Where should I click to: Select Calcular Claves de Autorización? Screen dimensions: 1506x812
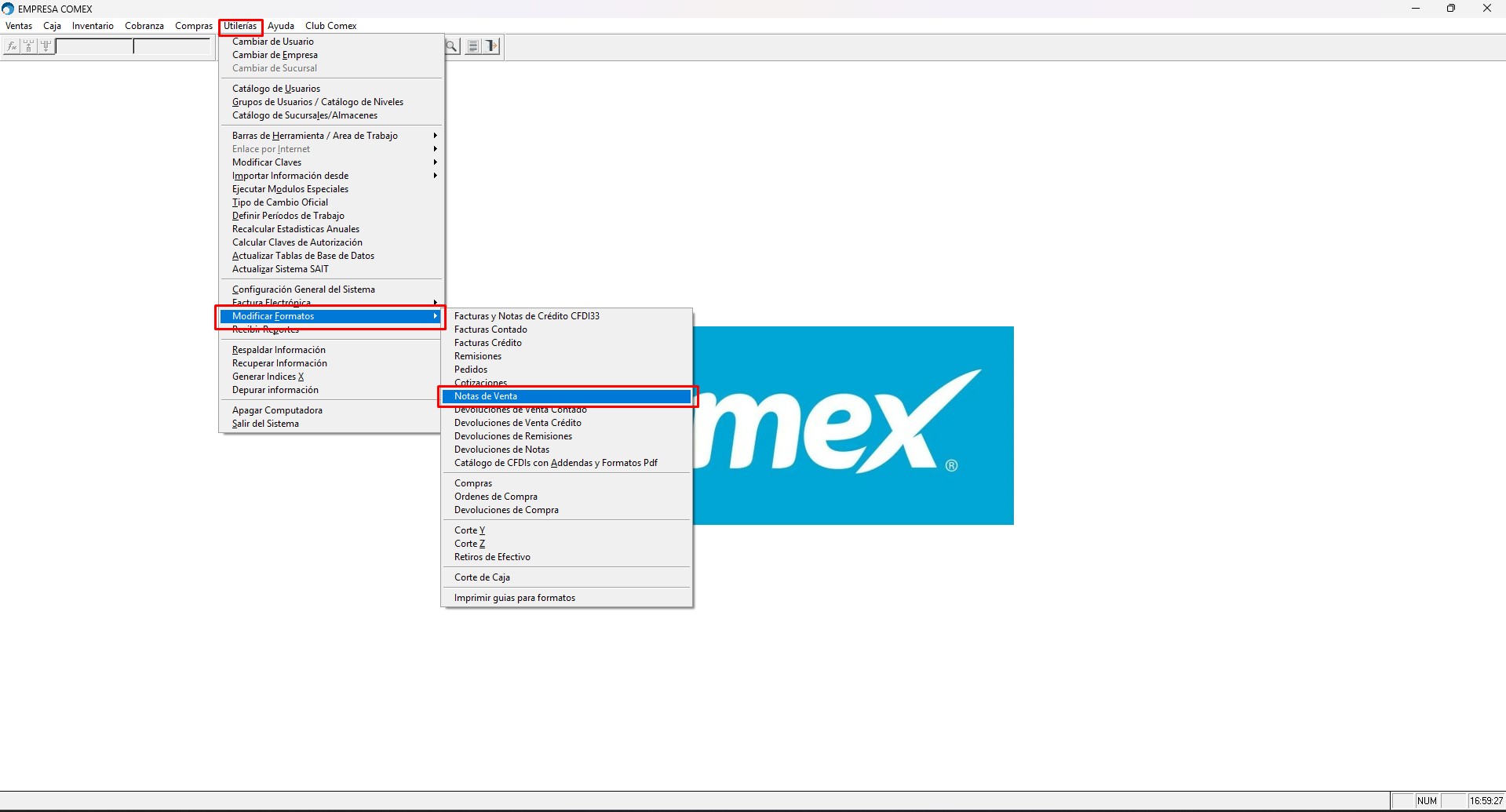pyautogui.click(x=331, y=242)
